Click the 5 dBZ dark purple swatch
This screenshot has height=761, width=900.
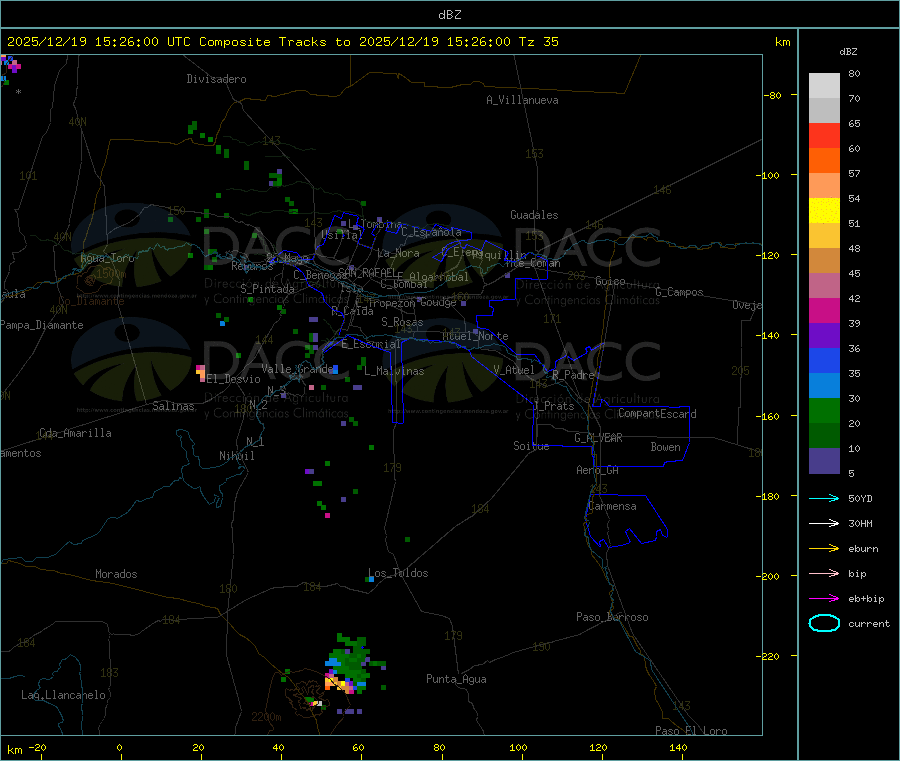pyautogui.click(x=824, y=461)
